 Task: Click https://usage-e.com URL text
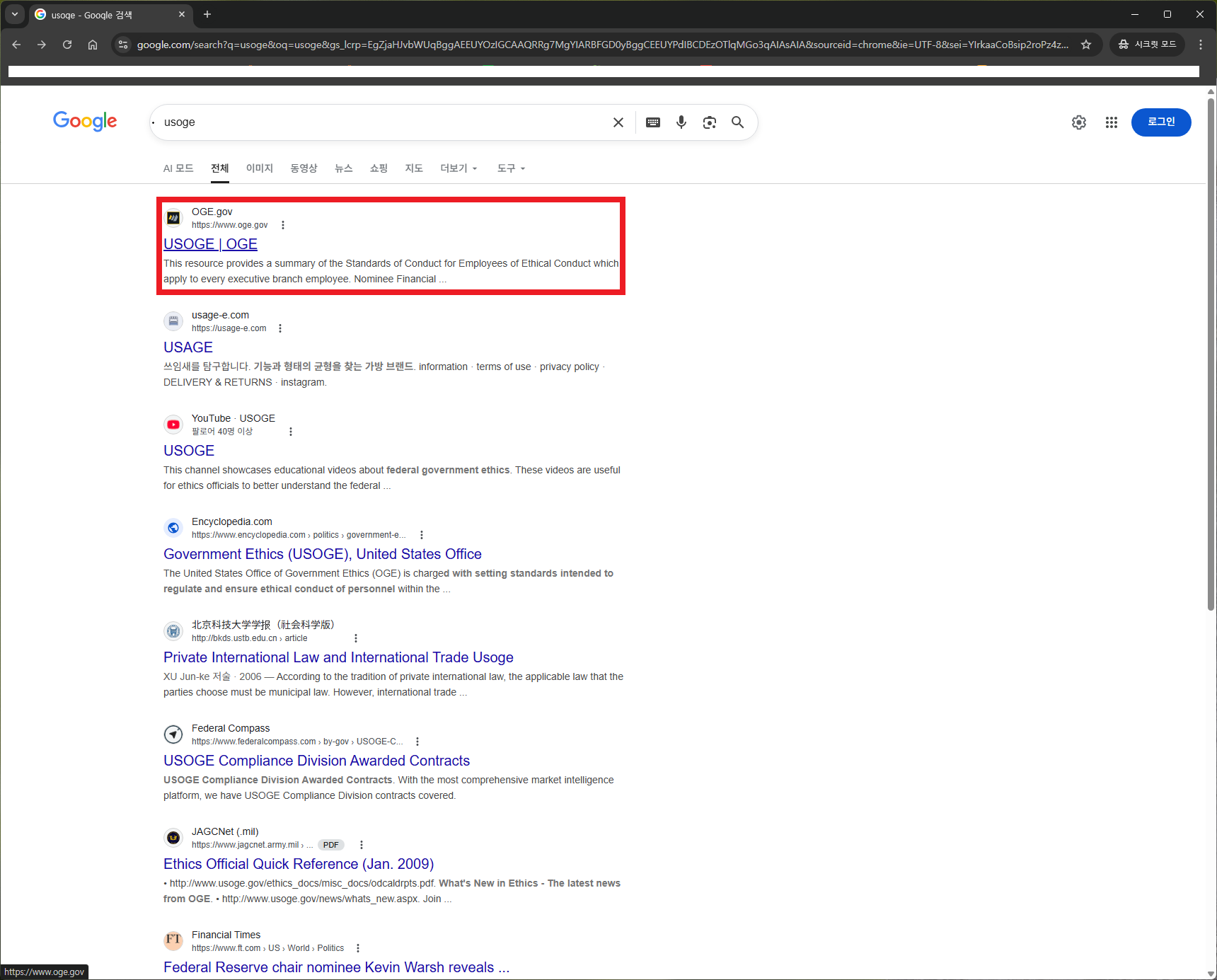pos(229,328)
